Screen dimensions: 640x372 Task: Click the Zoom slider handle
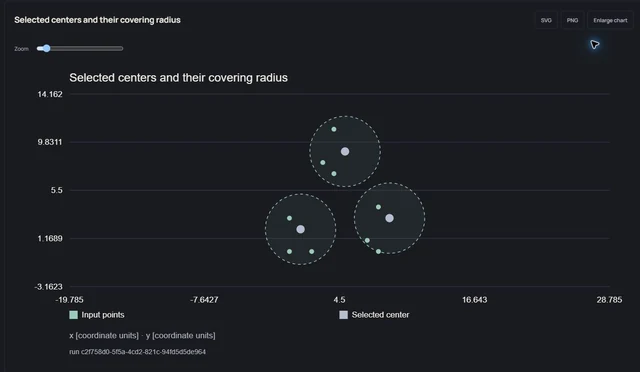(47, 48)
